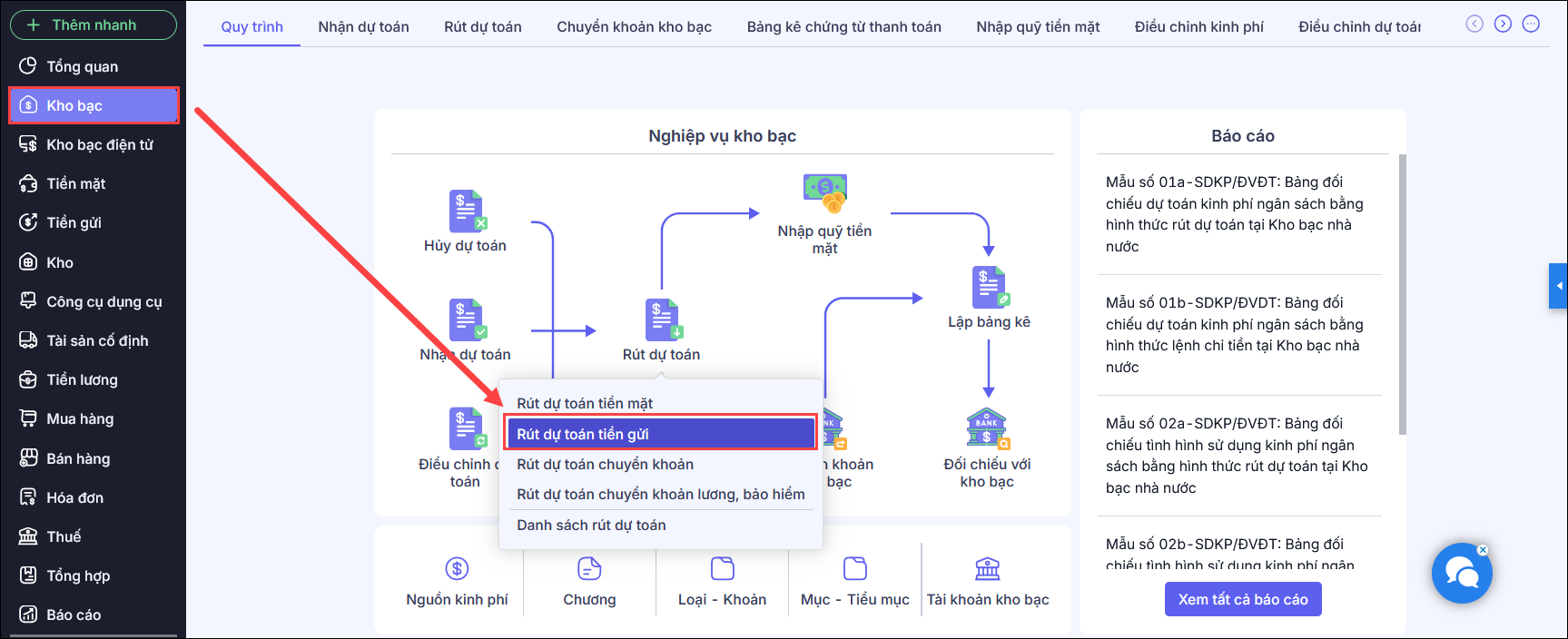Viewport: 1568px width, 639px height.
Task: Expand the right side panel arrow tab
Action: tap(1558, 286)
